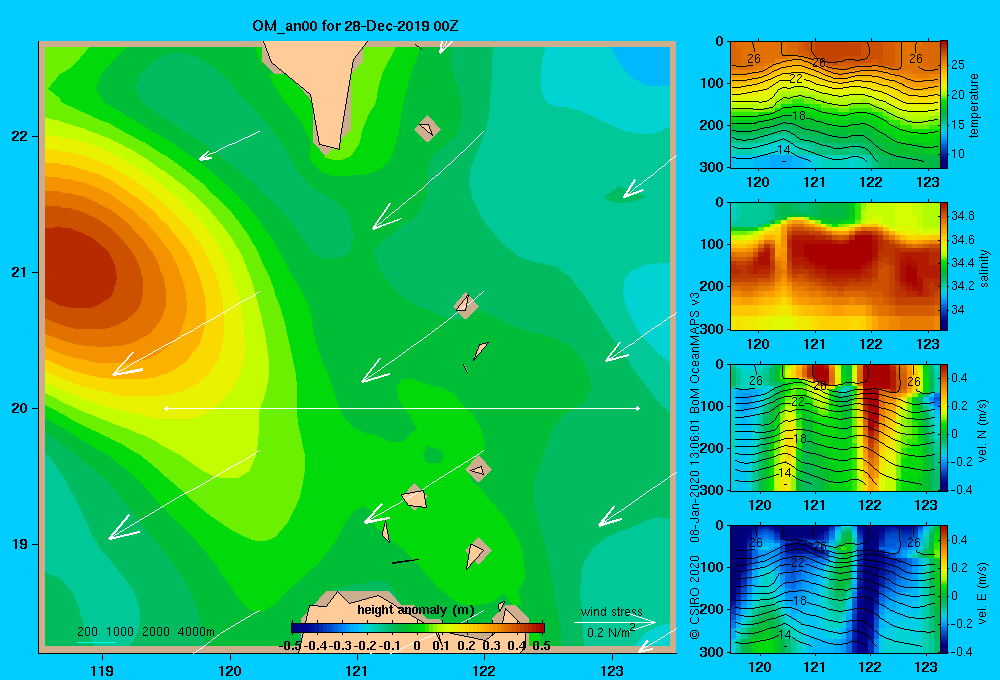Click the '0.2 N/m2' wind scale value

610,632
